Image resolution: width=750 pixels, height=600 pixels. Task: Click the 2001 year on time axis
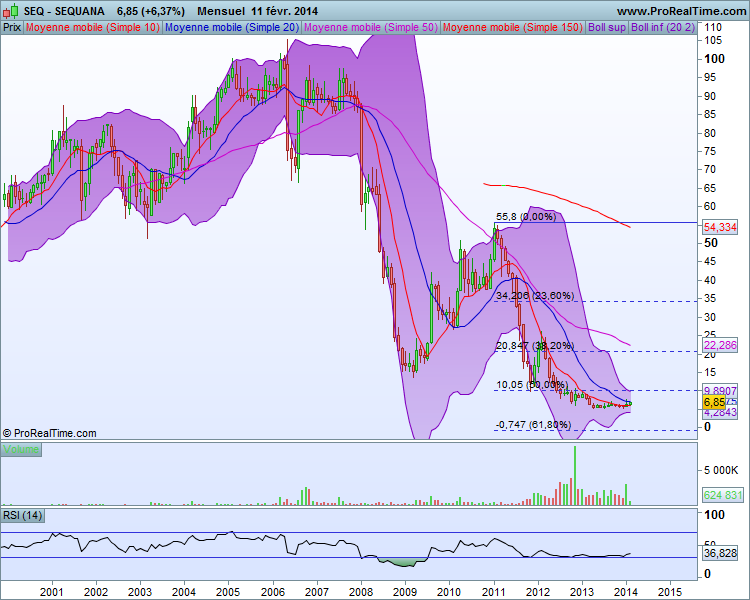[52, 592]
